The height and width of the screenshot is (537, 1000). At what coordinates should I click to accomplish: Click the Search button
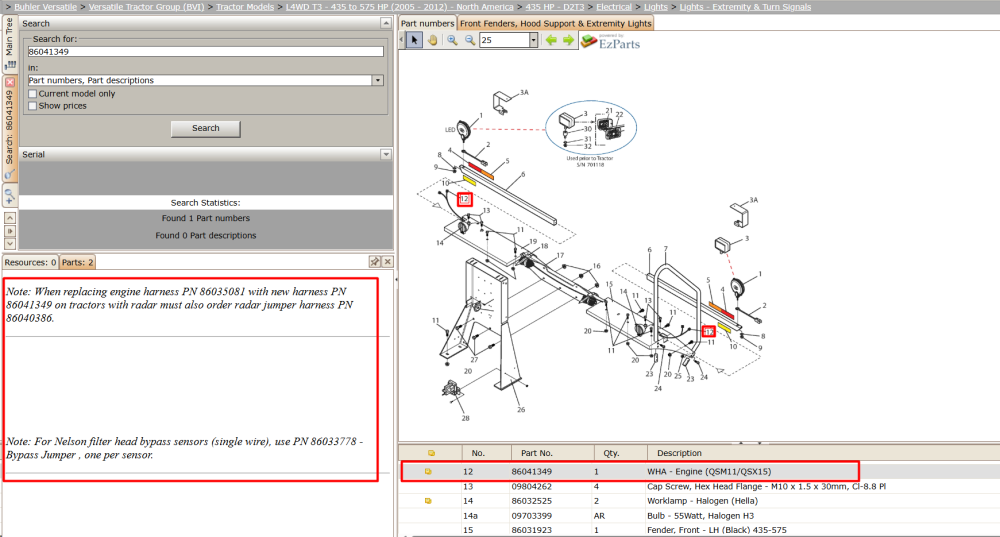[205, 128]
